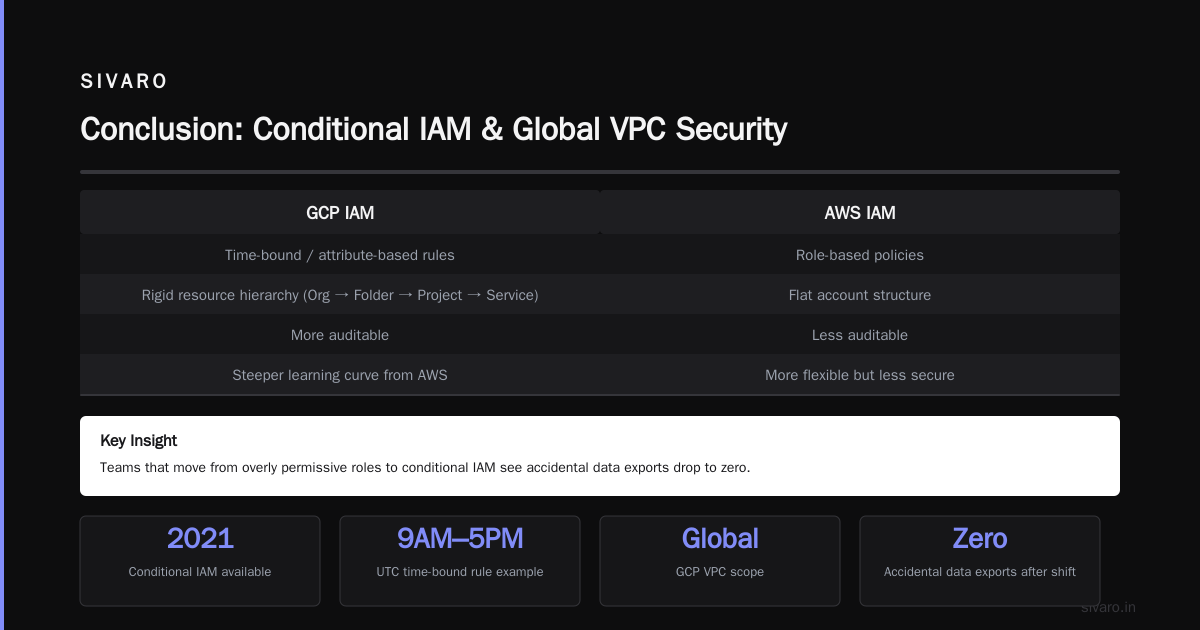Select the 'Less auditable' cell
The height and width of the screenshot is (630, 1200).
[860, 335]
